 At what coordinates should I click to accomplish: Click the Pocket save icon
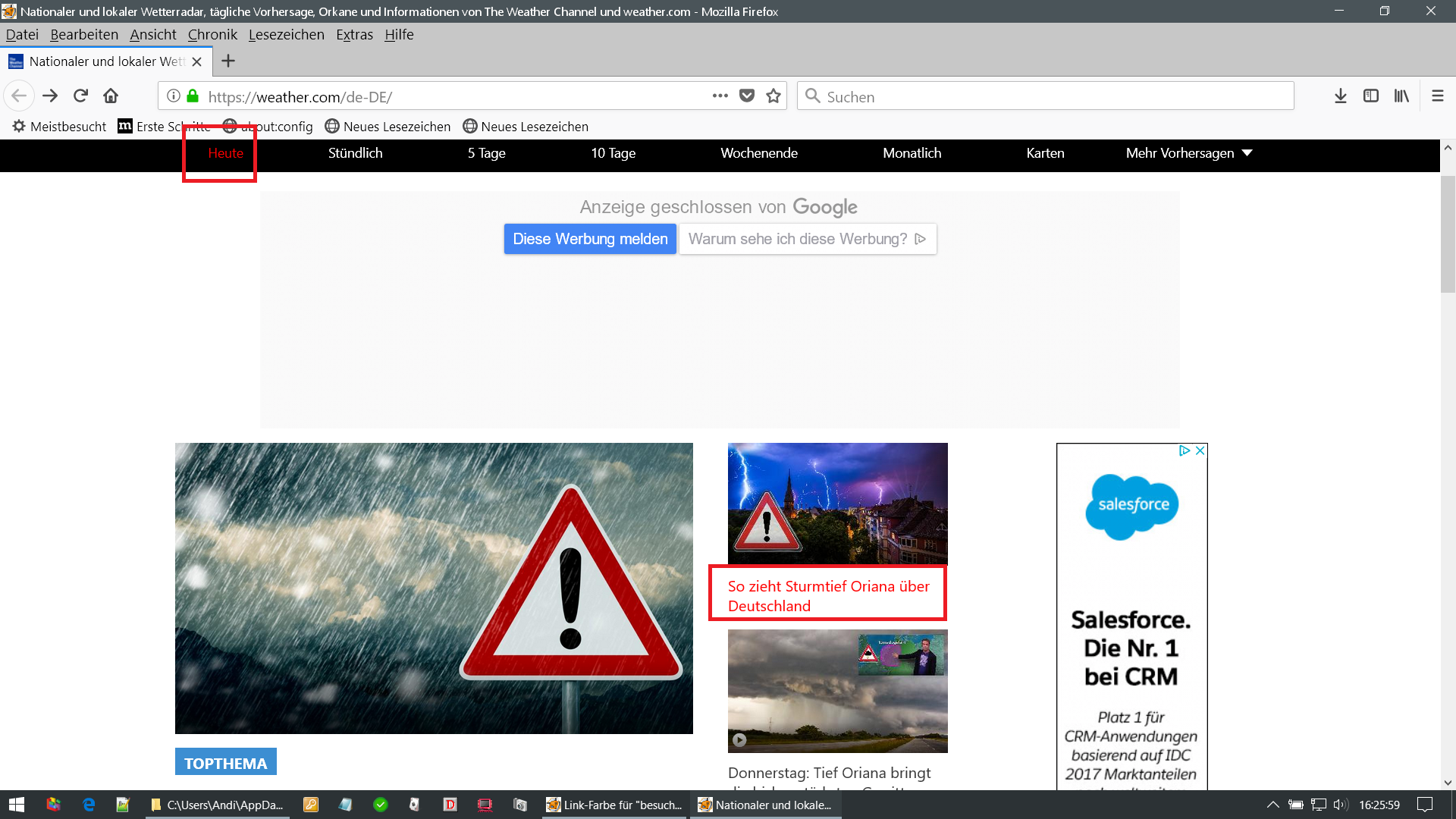(747, 96)
